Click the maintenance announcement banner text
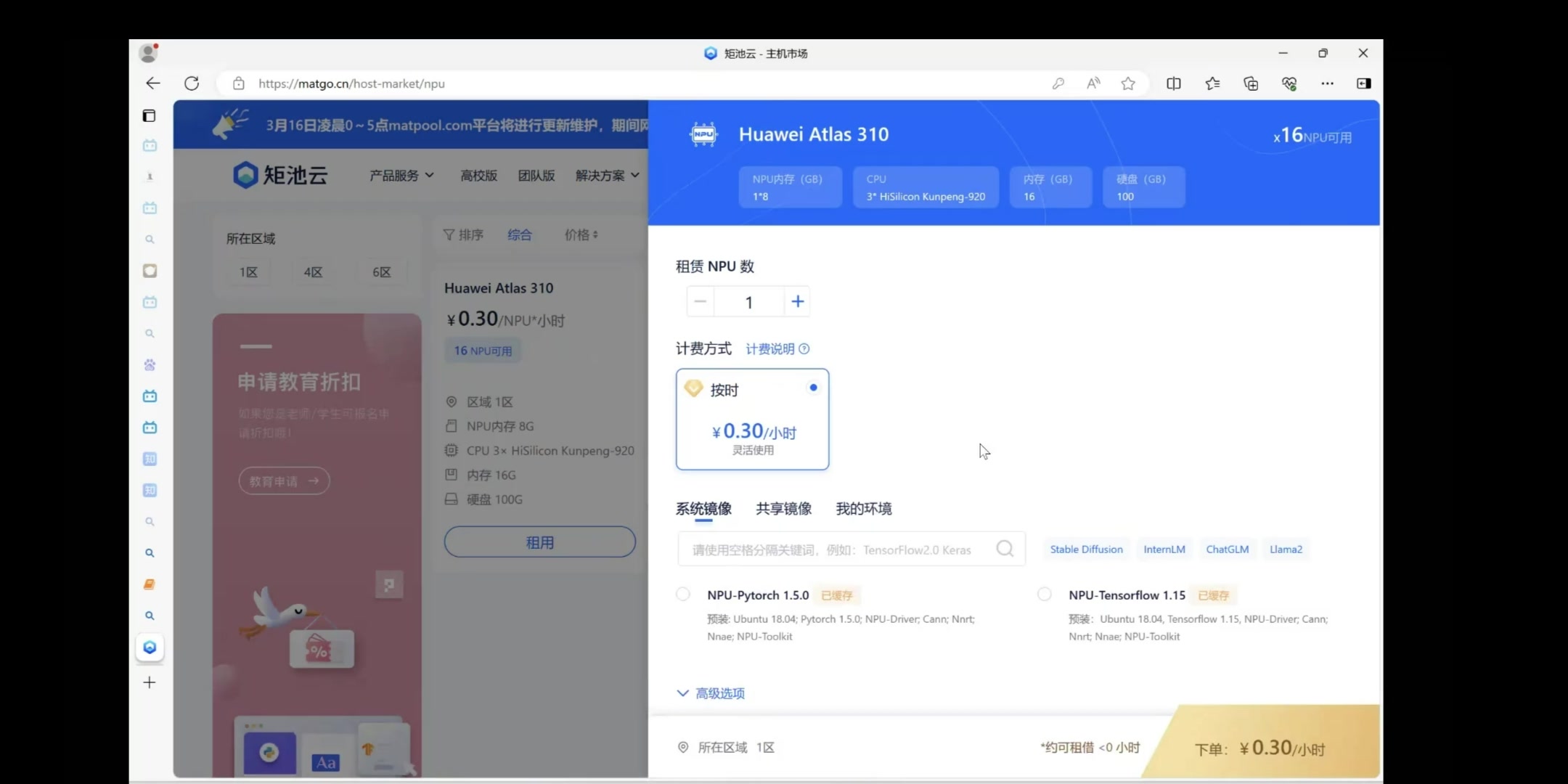The width and height of the screenshot is (1568, 784). 456,125
